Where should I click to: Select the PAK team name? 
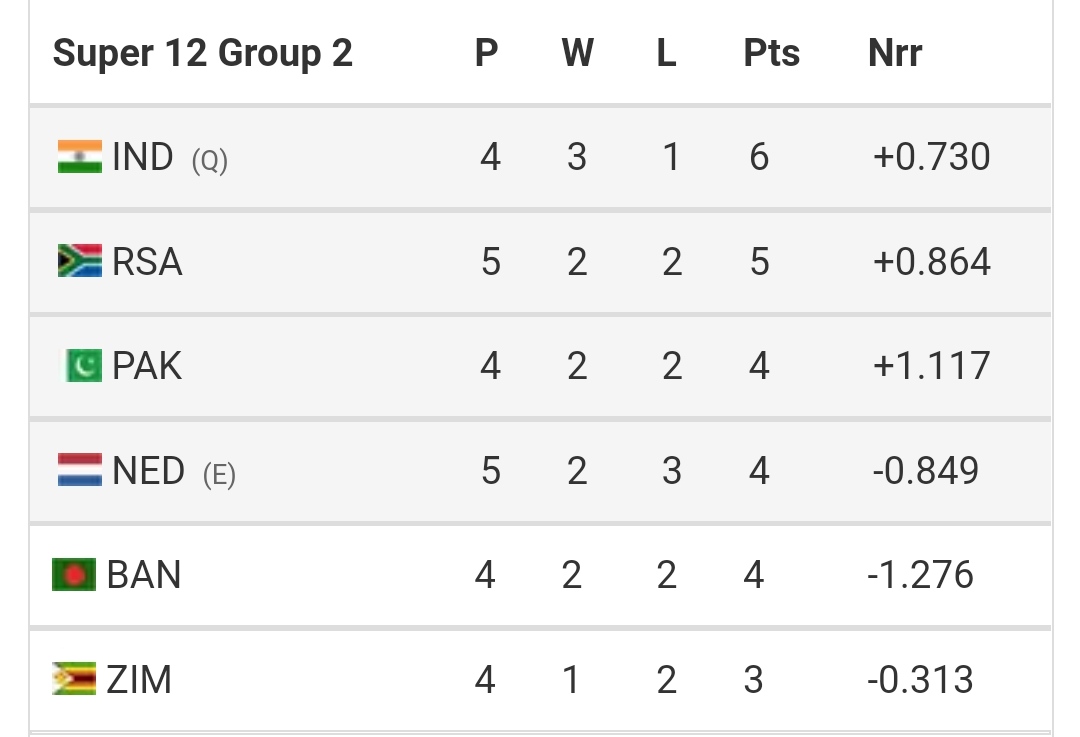click(x=147, y=366)
